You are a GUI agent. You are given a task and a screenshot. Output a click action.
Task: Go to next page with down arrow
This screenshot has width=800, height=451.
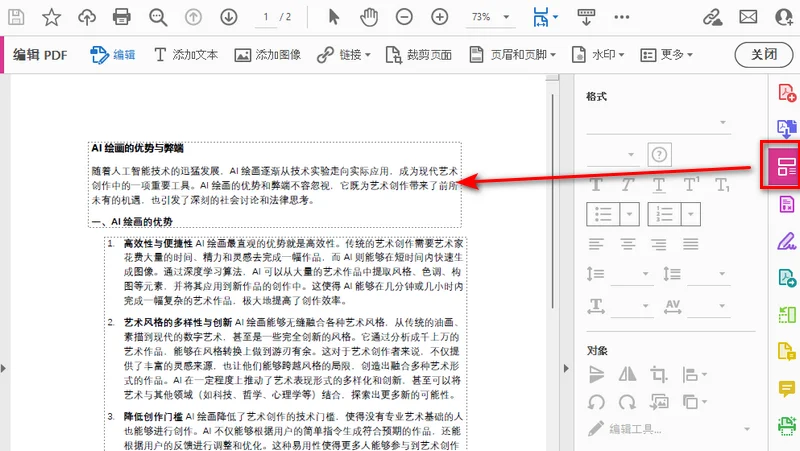click(229, 17)
